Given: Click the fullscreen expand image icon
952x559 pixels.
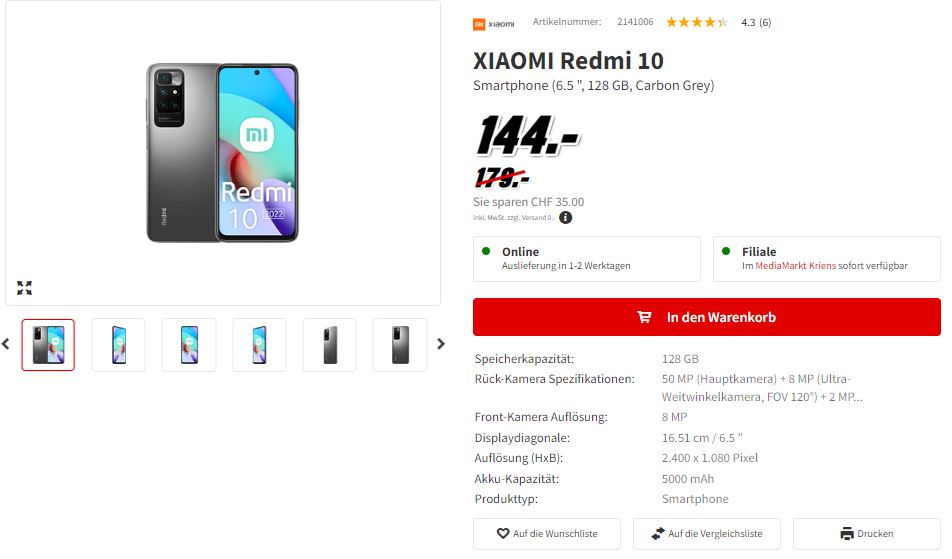Looking at the screenshot, I should [x=24, y=288].
